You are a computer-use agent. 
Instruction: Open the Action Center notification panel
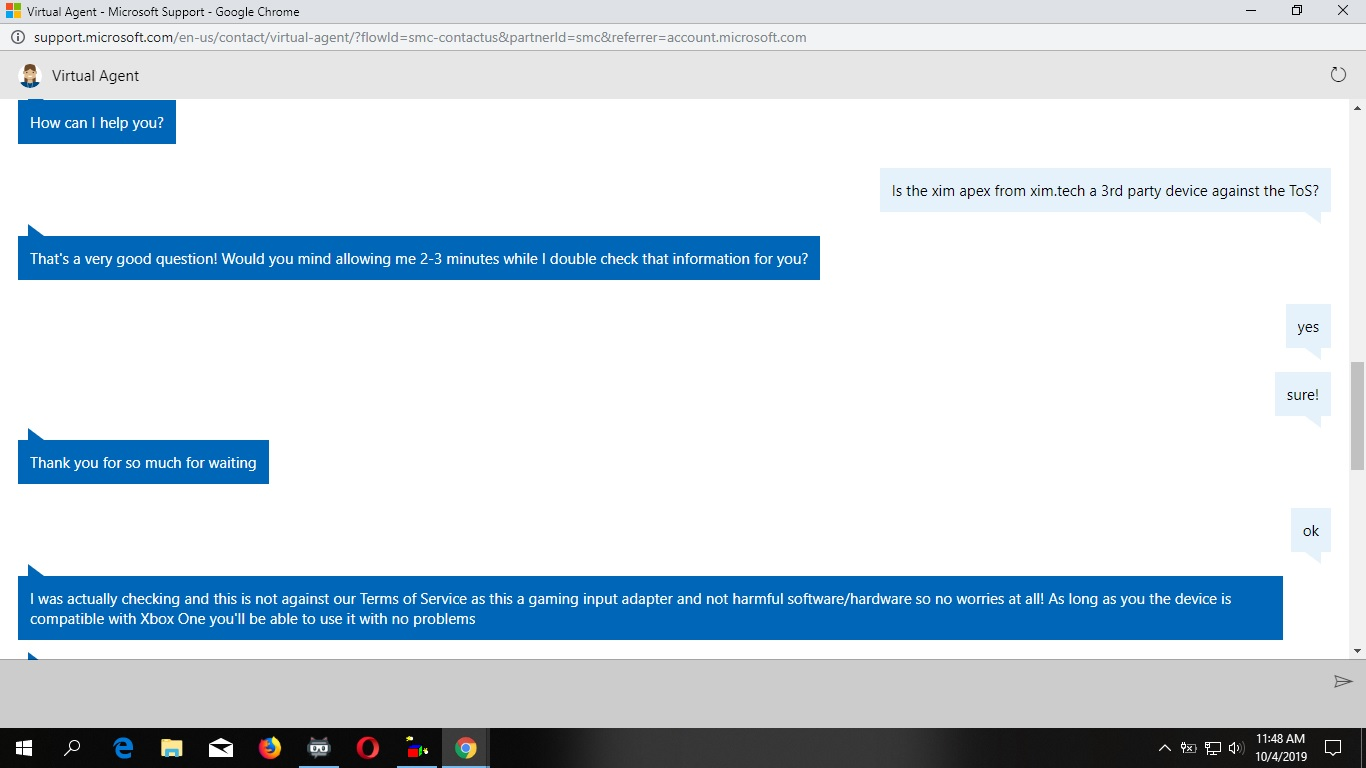[x=1332, y=747]
